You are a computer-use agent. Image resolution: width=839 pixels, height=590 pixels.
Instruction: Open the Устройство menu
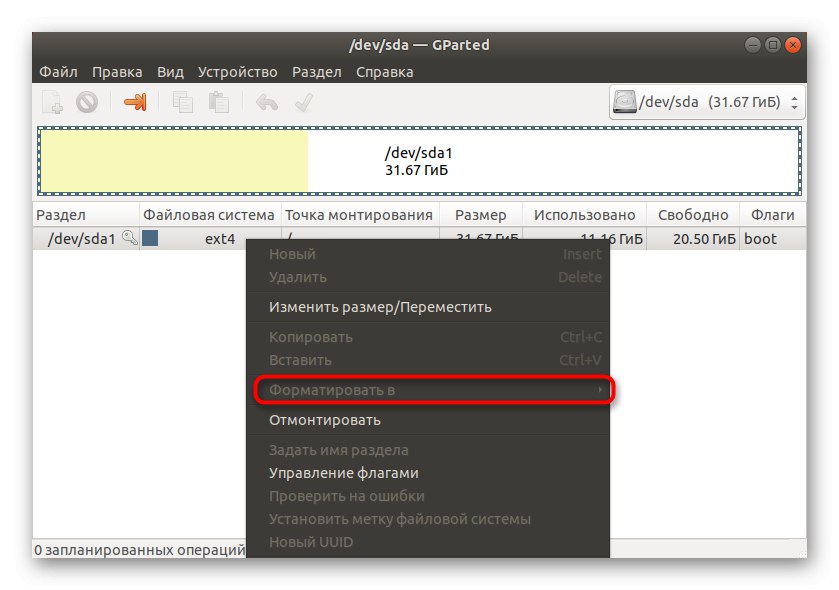coord(238,72)
